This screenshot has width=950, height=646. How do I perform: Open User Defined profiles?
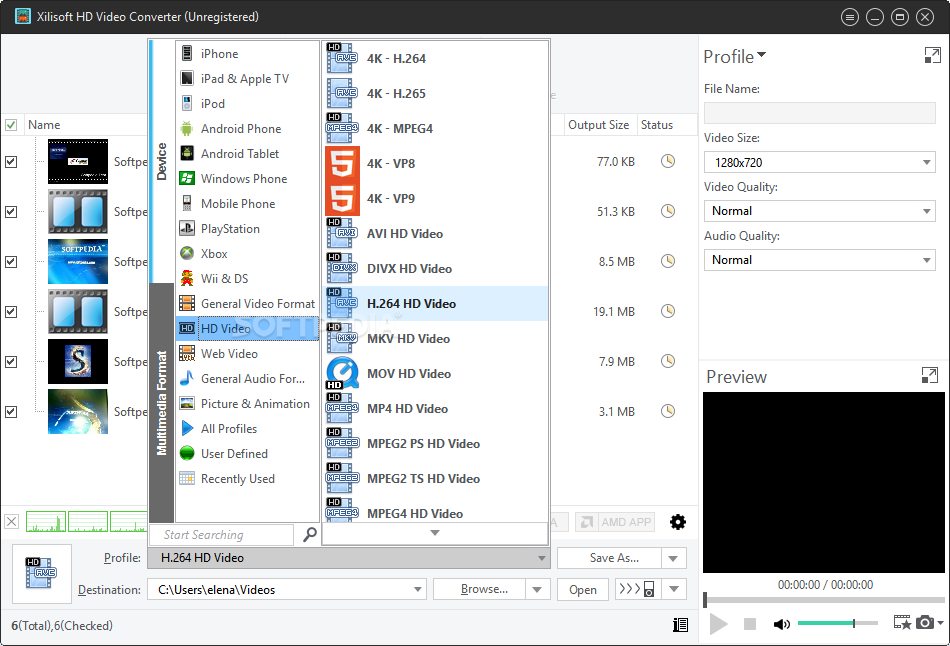click(247, 453)
